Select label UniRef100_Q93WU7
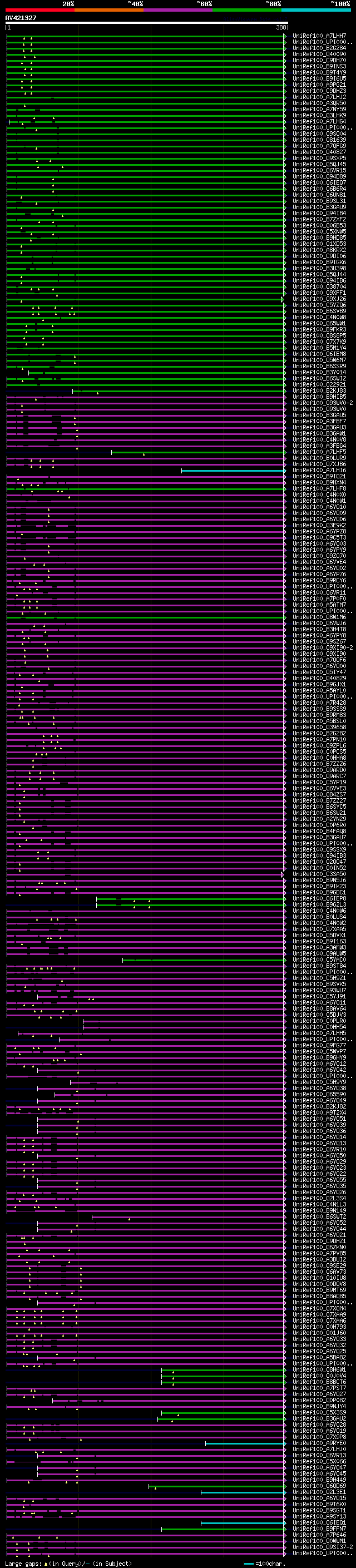 (x=319, y=991)
